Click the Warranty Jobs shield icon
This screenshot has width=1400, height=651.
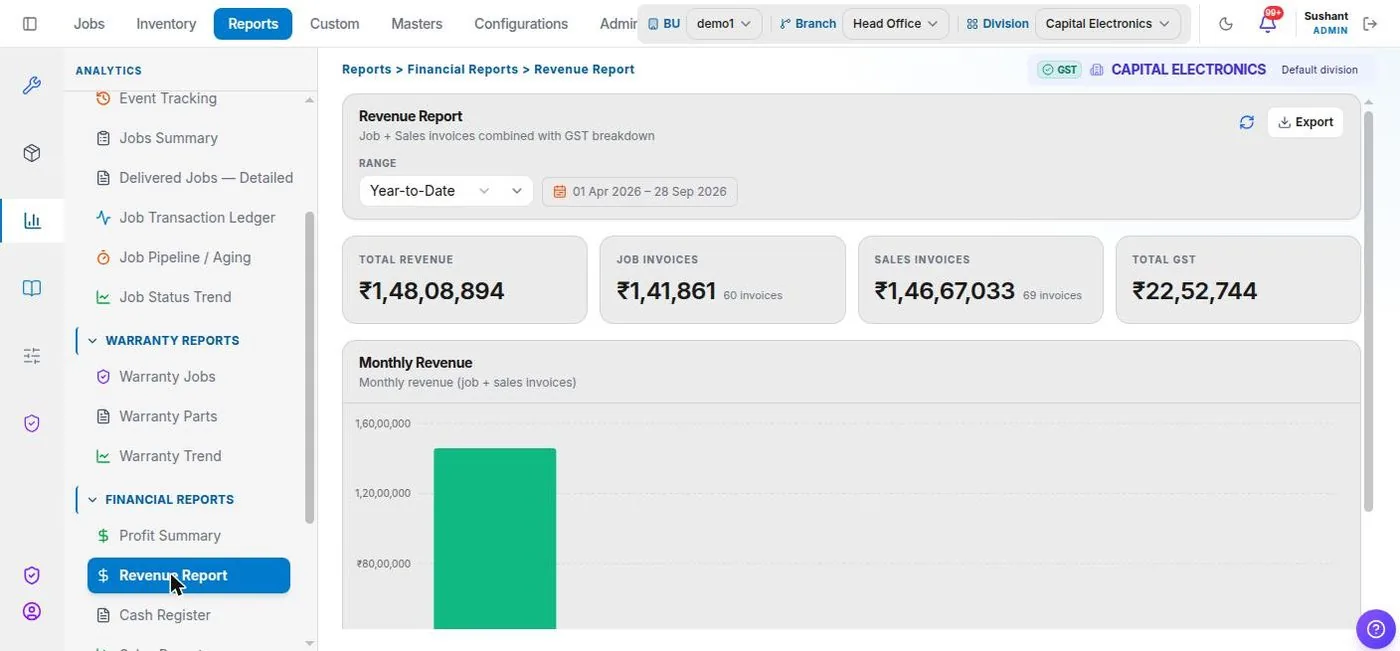103,377
